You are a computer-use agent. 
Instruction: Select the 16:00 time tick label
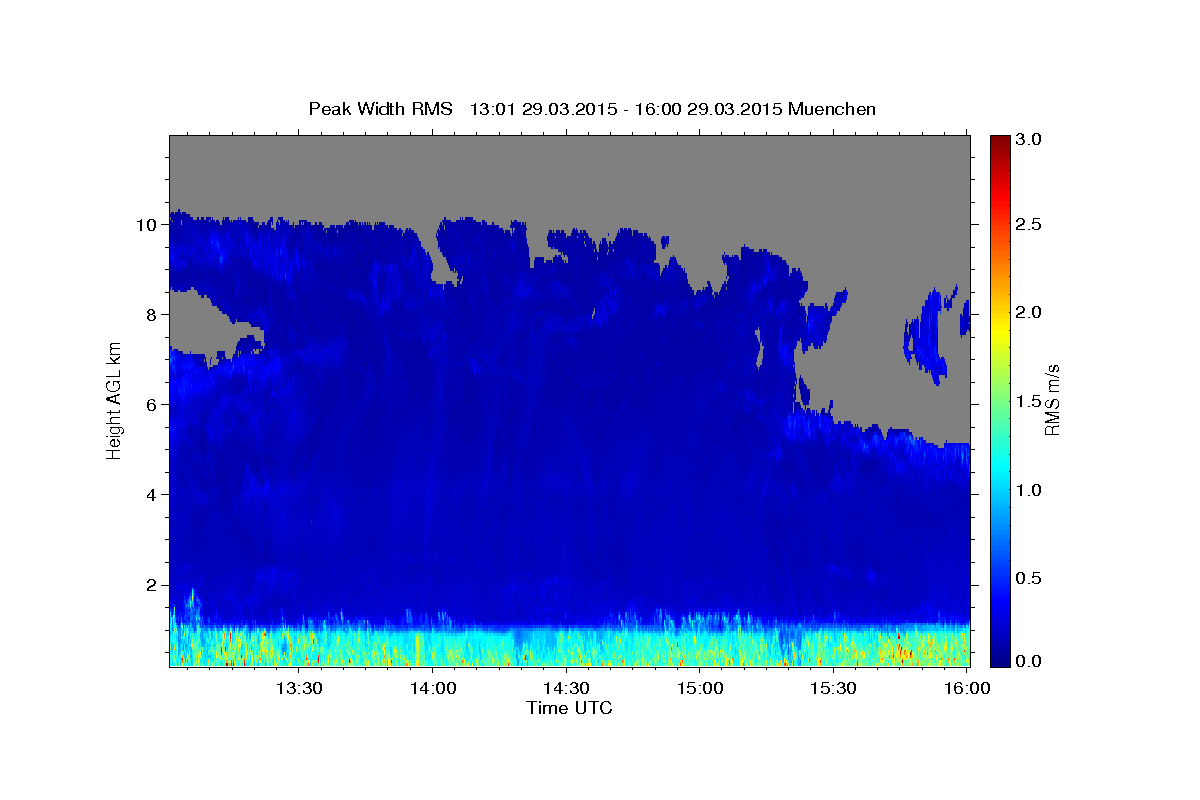click(x=966, y=689)
